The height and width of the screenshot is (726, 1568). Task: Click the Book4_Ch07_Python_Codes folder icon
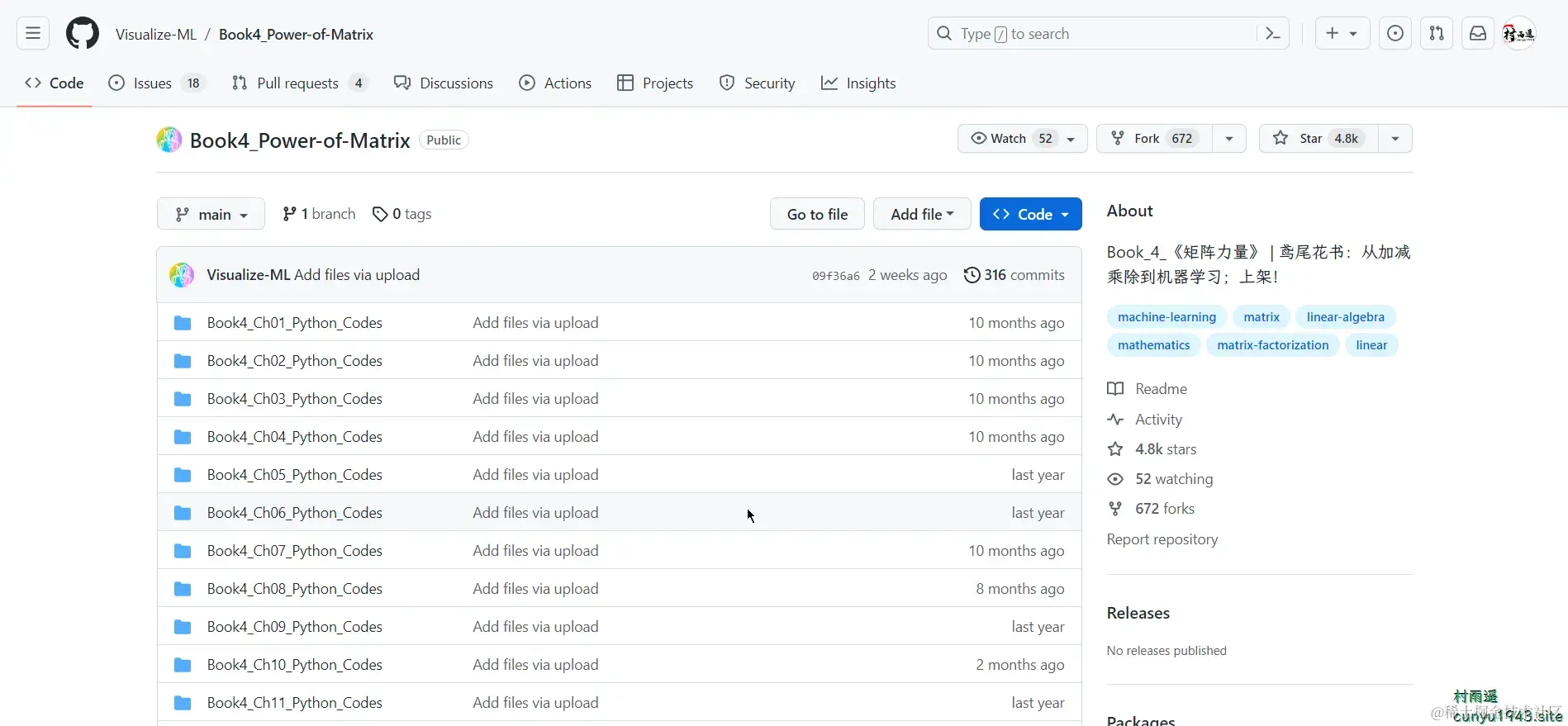click(183, 551)
